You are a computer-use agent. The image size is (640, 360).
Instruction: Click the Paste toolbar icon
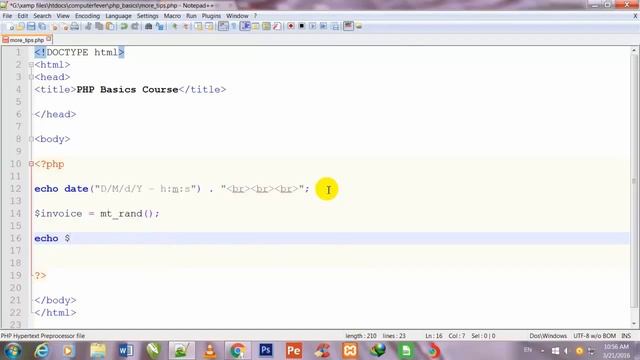coord(110,27)
